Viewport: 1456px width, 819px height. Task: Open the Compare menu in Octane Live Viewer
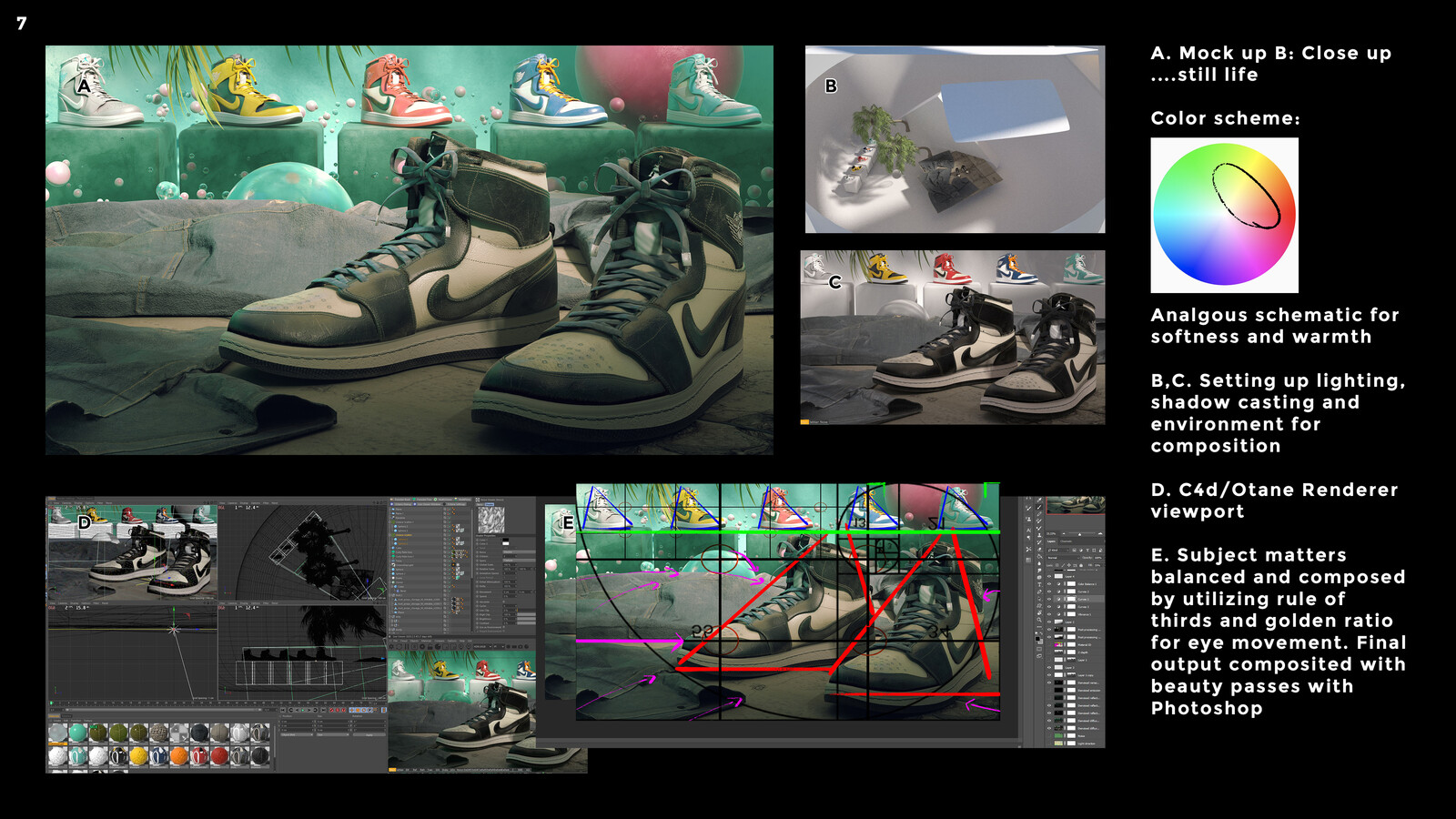point(440,641)
